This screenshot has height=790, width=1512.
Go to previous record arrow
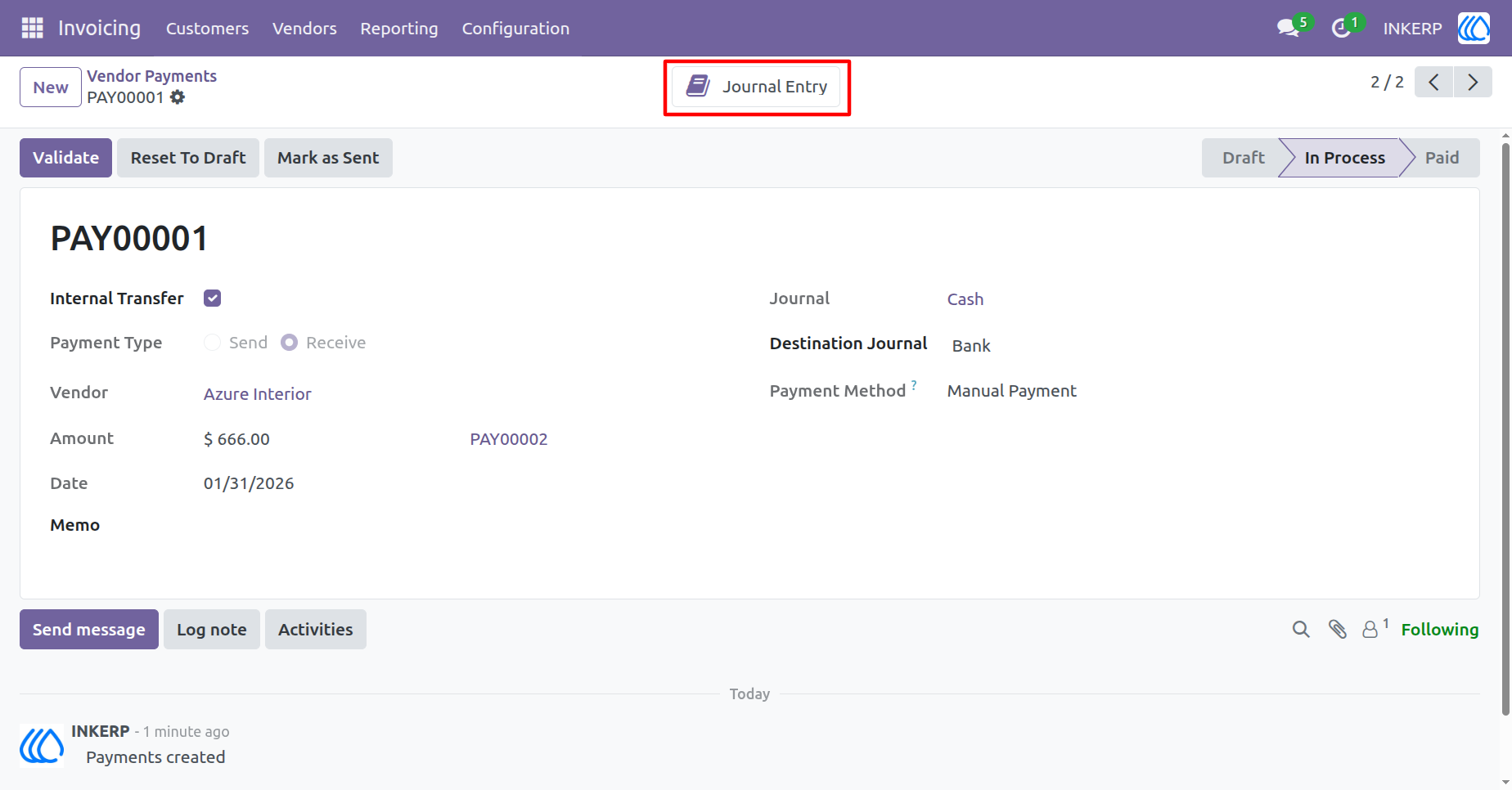(x=1433, y=82)
